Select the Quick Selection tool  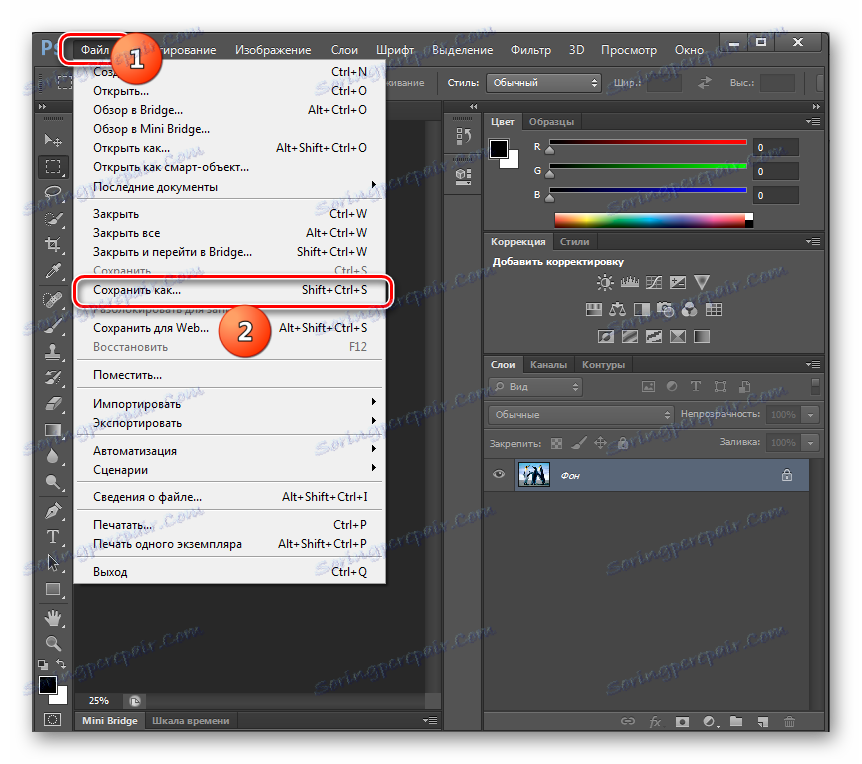pyautogui.click(x=53, y=219)
